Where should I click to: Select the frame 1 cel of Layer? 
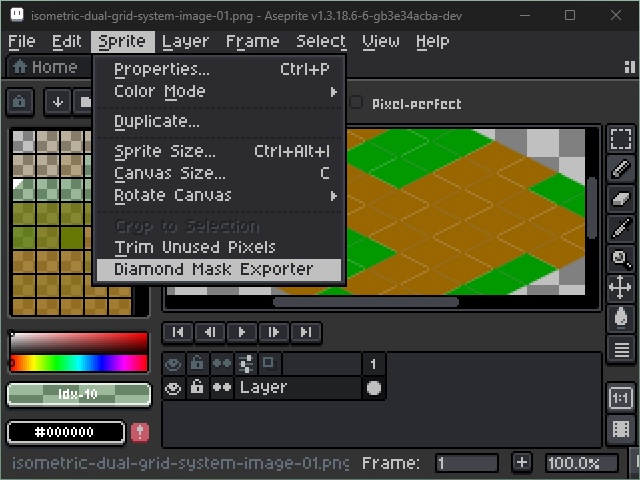click(373, 388)
